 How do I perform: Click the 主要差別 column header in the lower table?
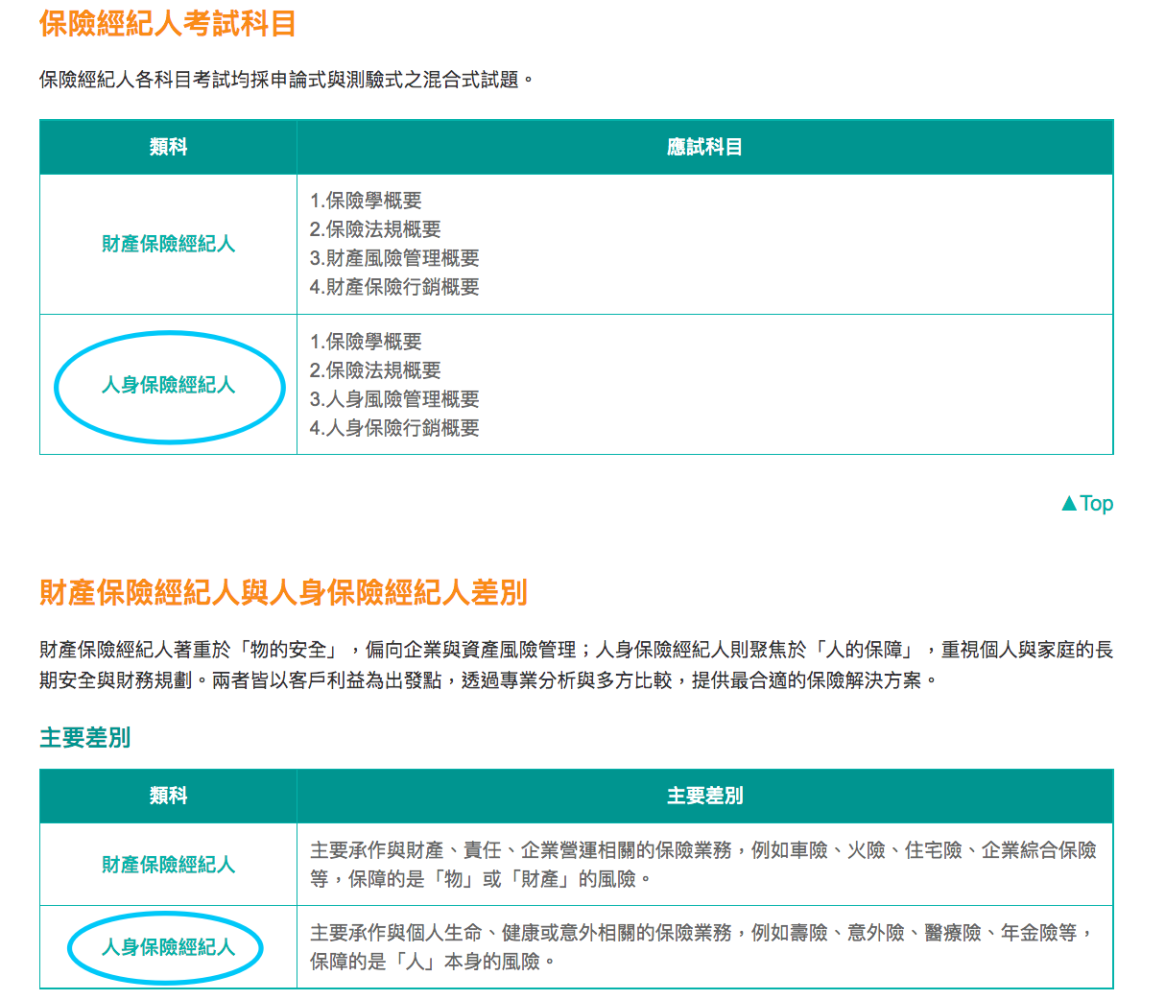(704, 796)
